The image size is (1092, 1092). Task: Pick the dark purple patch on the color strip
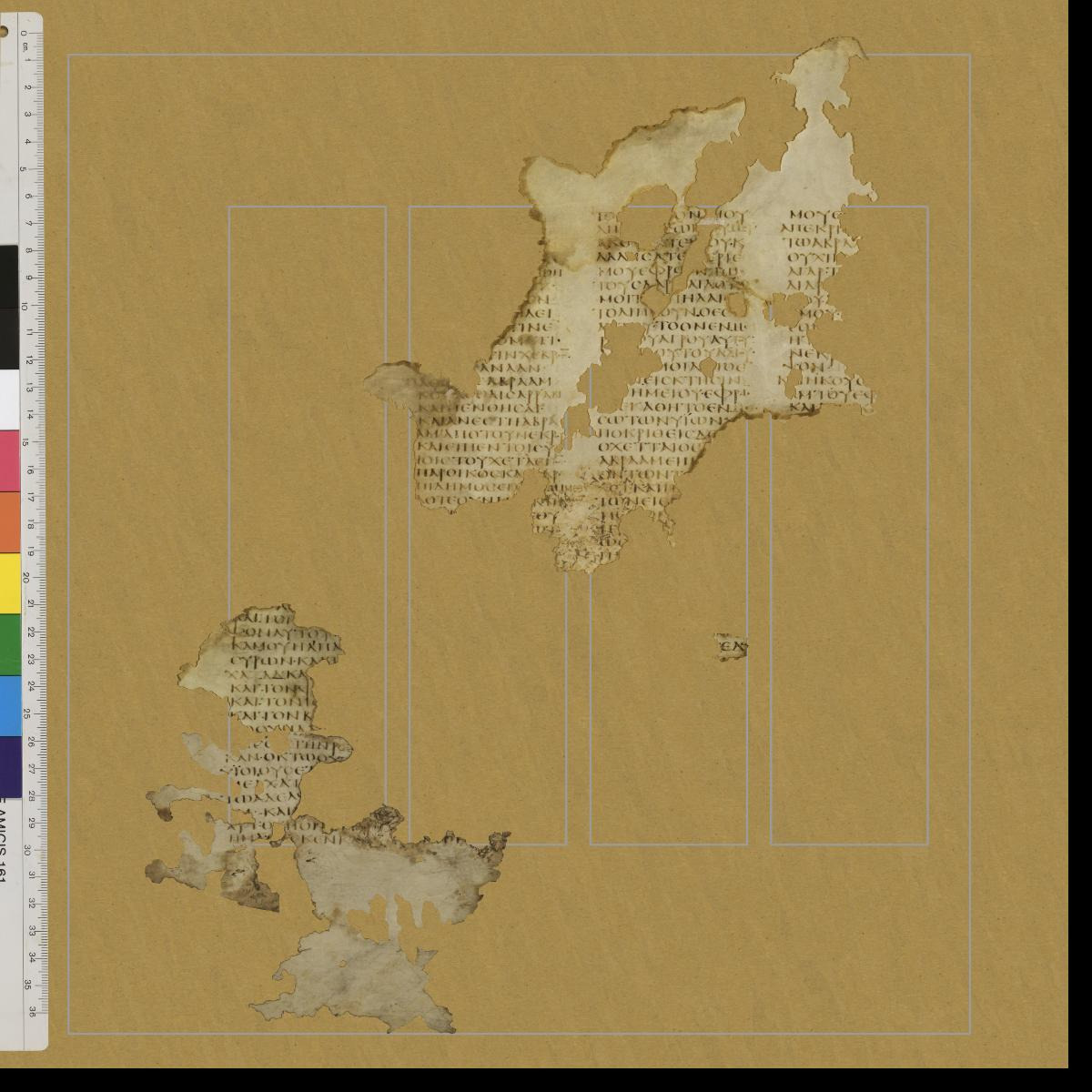click(9, 767)
